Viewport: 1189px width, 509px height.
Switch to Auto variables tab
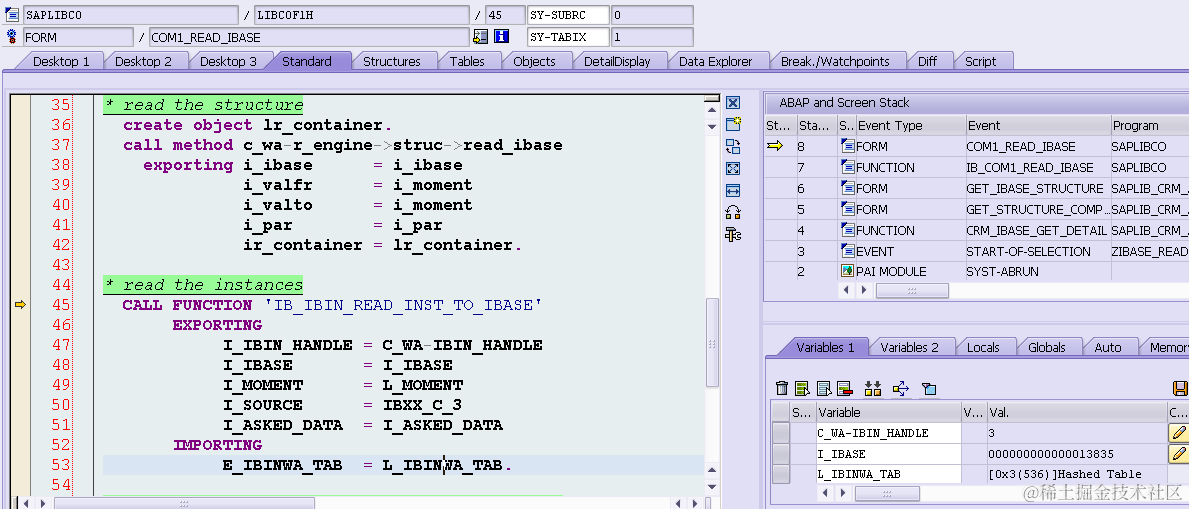(1108, 347)
